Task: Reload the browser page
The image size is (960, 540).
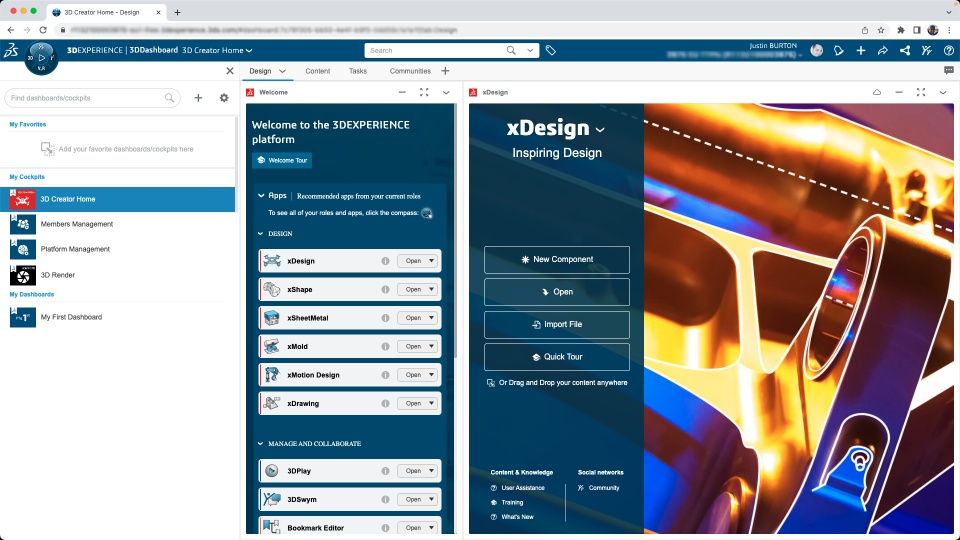Action: [x=43, y=29]
